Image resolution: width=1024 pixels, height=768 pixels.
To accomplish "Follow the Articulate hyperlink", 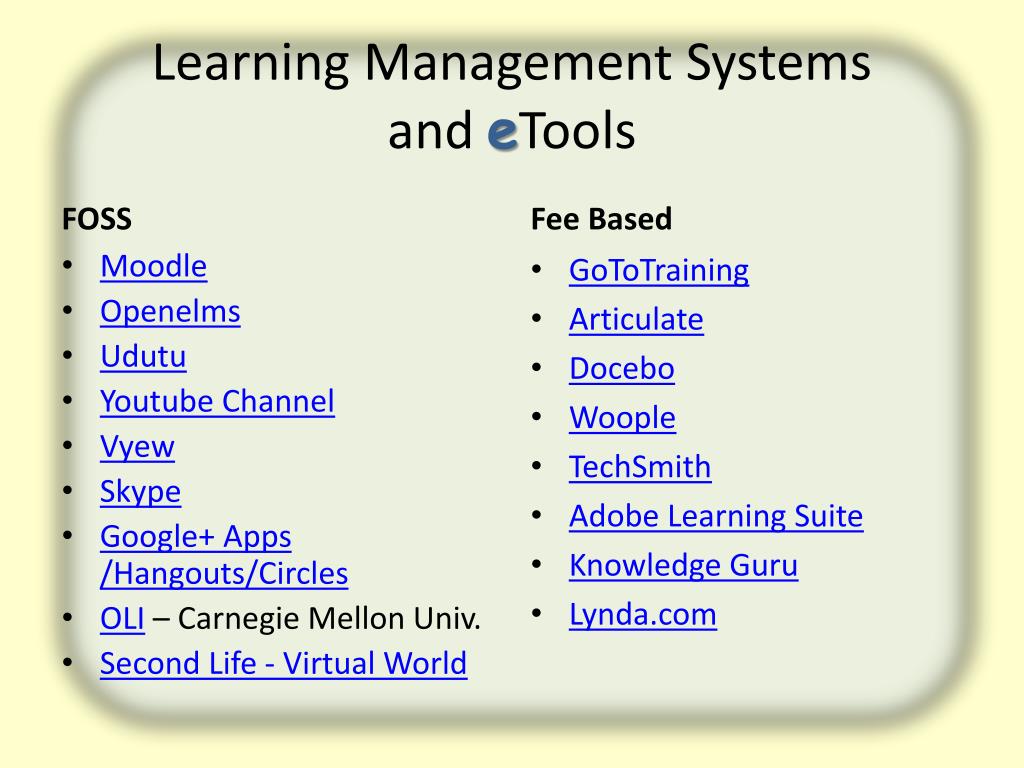I will (x=636, y=320).
